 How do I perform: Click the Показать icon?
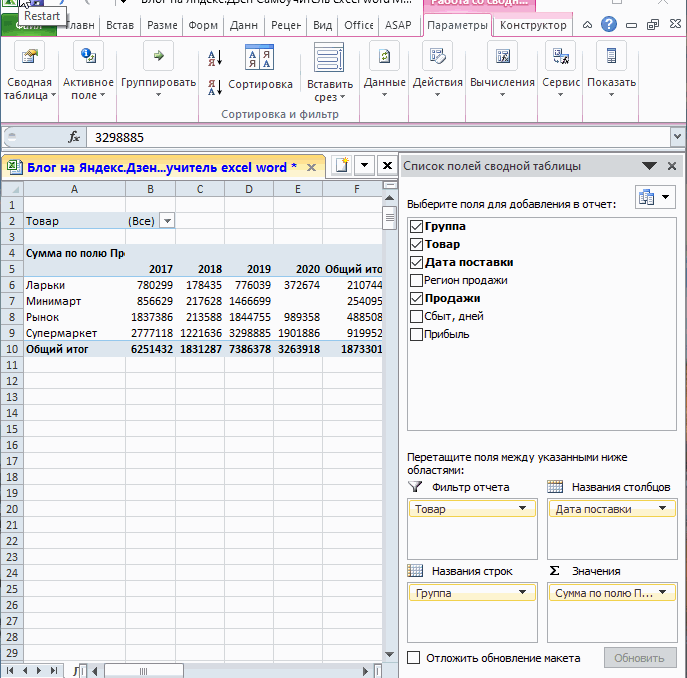pos(611,56)
